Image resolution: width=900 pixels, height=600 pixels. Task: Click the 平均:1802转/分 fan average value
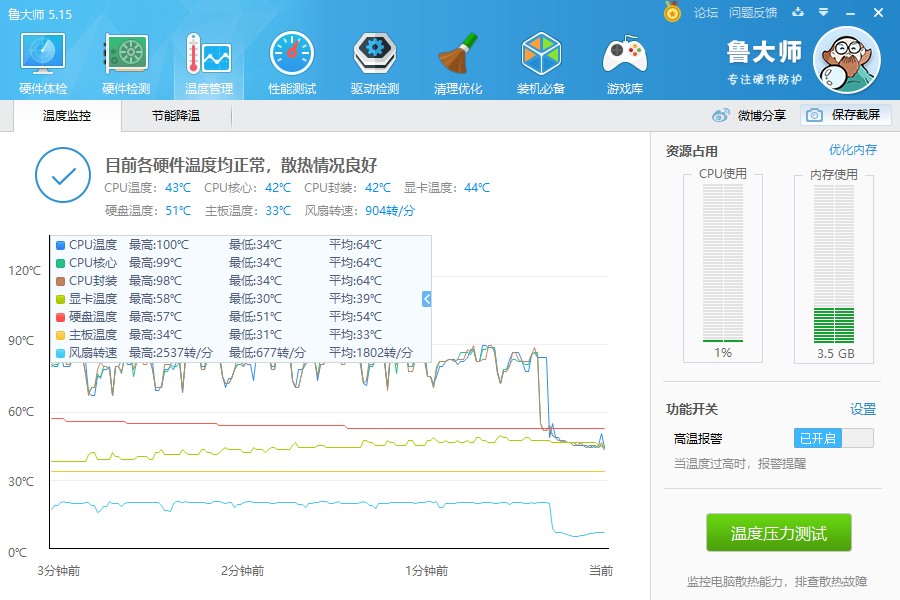pyautogui.click(x=371, y=353)
